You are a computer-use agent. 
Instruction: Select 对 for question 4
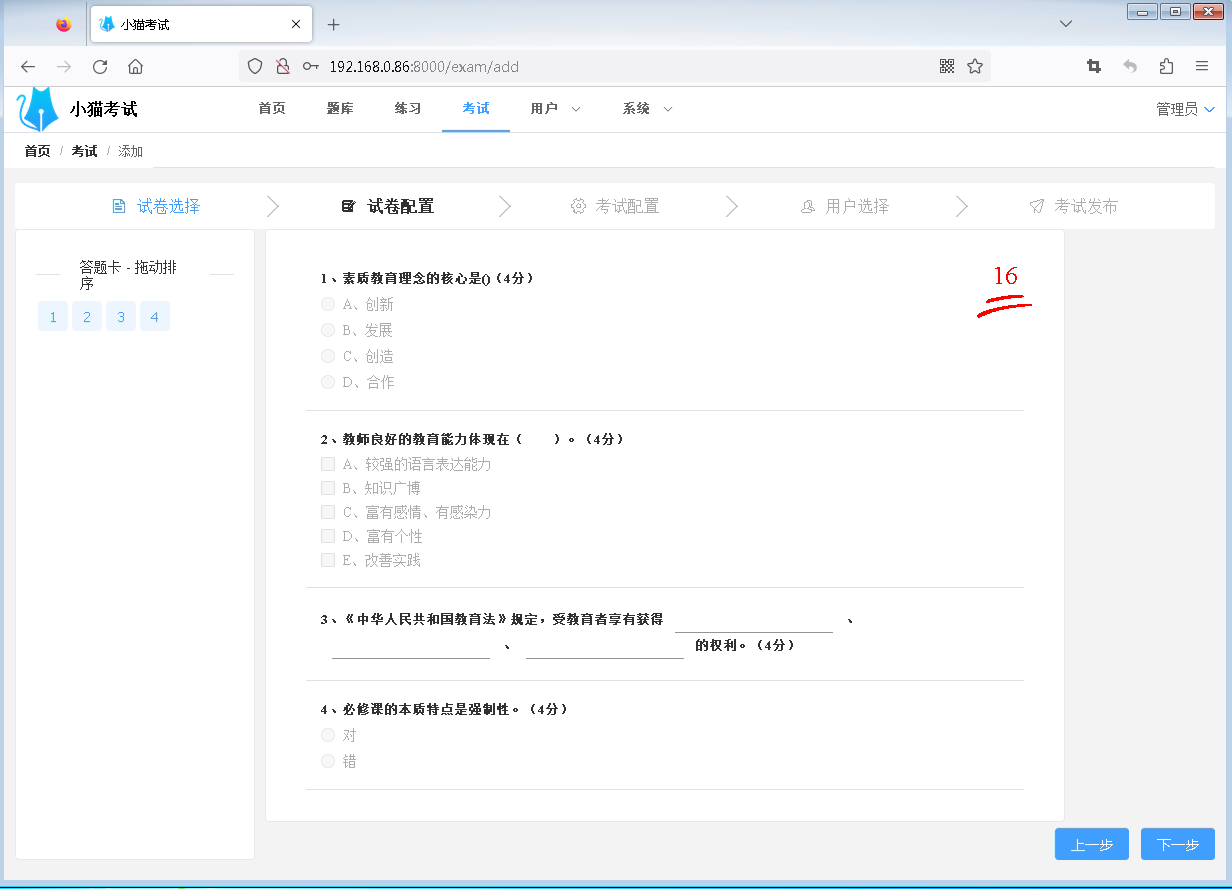[x=328, y=734]
